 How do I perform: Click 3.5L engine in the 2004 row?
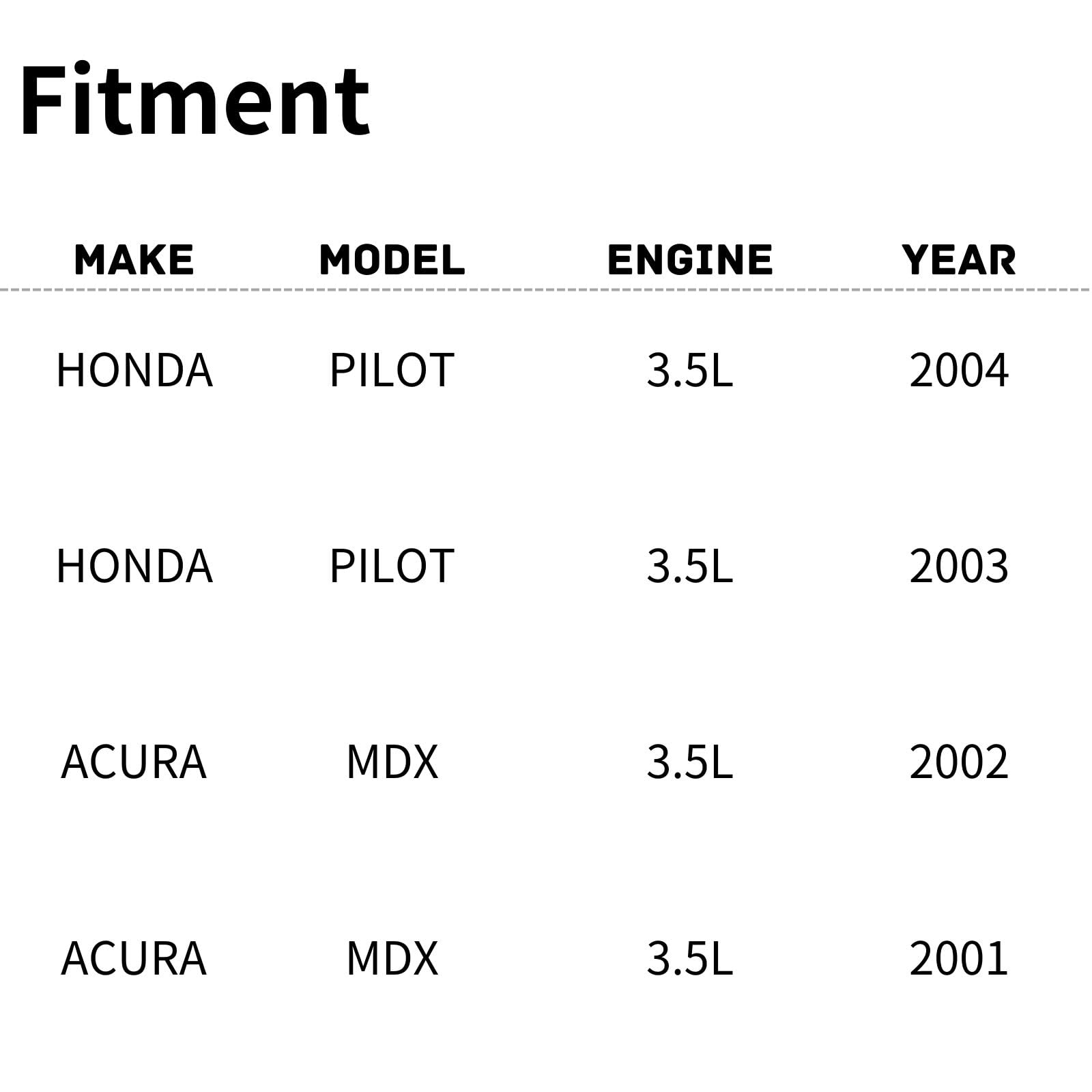[689, 371]
